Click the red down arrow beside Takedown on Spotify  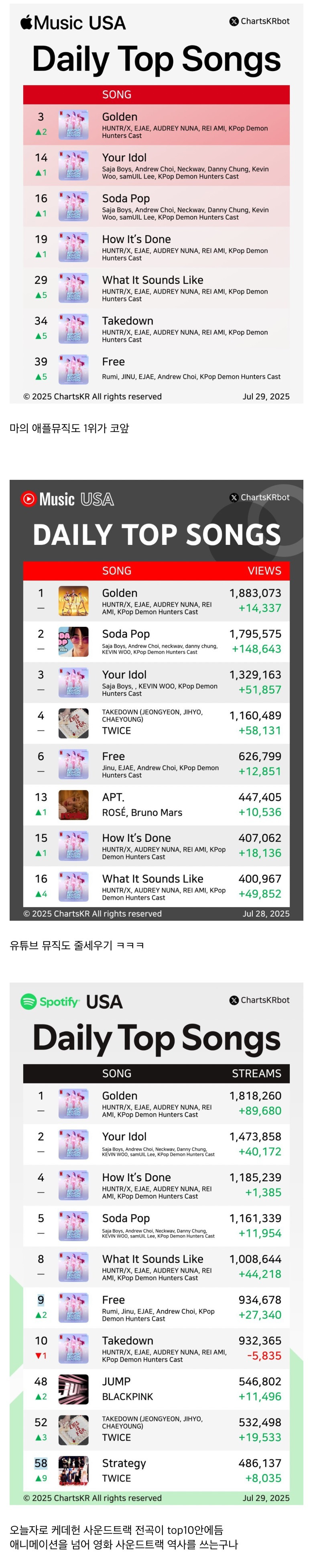(38, 1356)
